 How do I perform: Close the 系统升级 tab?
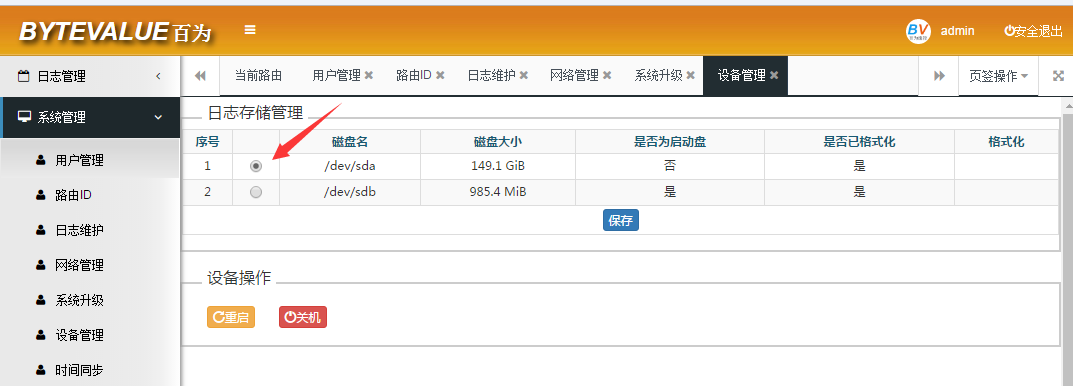[x=690, y=75]
